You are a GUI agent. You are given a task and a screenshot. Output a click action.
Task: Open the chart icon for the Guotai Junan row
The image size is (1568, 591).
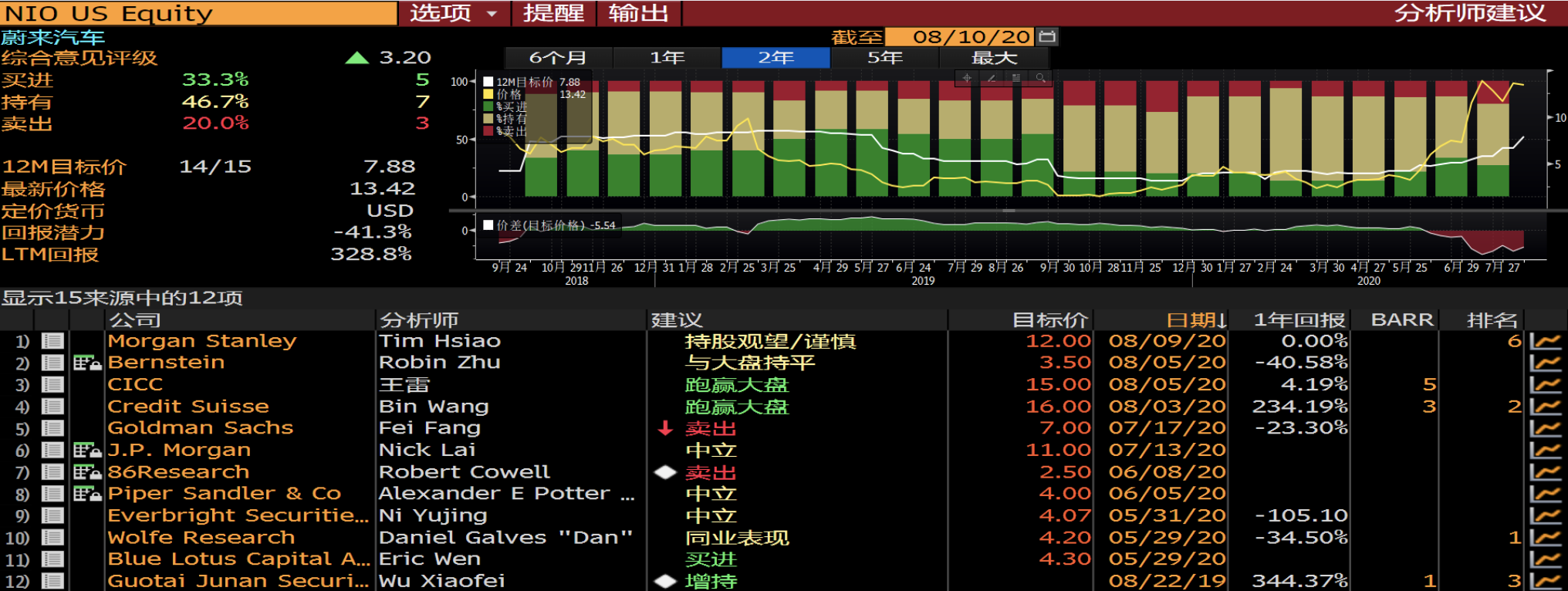(x=1546, y=581)
